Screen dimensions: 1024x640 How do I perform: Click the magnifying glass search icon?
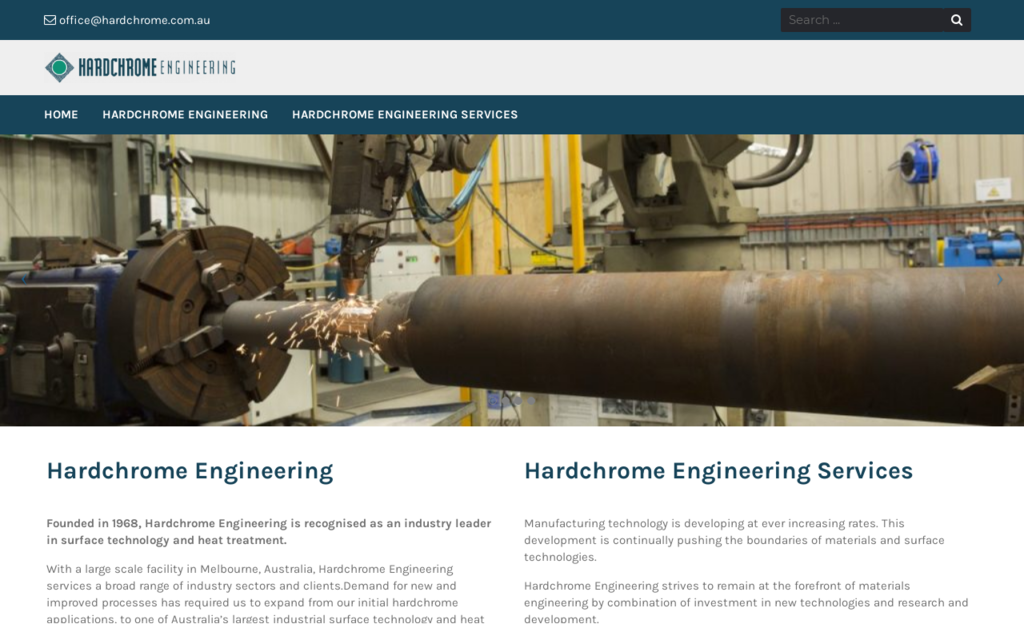click(x=956, y=19)
